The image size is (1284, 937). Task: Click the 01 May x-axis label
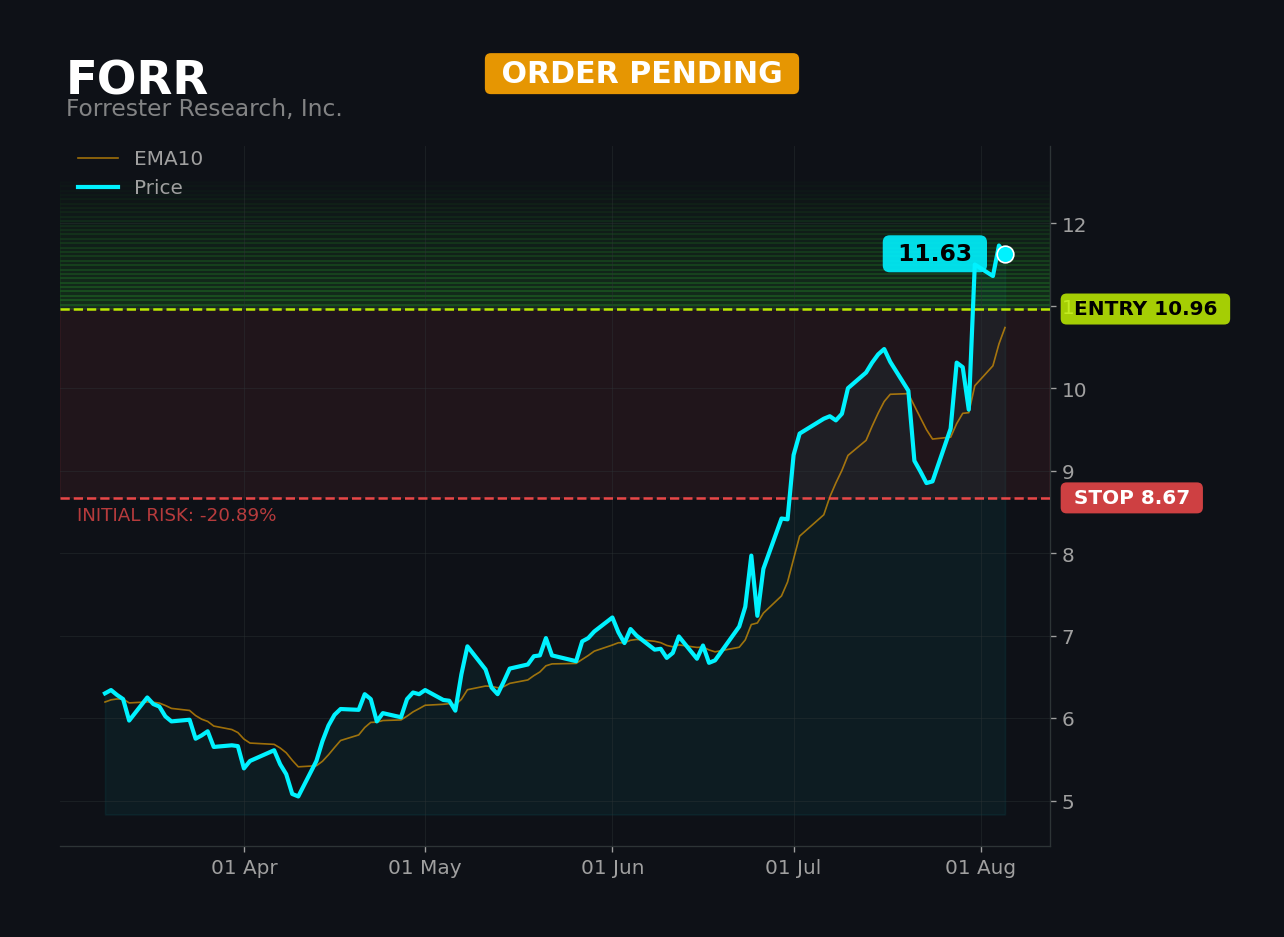coord(425,868)
